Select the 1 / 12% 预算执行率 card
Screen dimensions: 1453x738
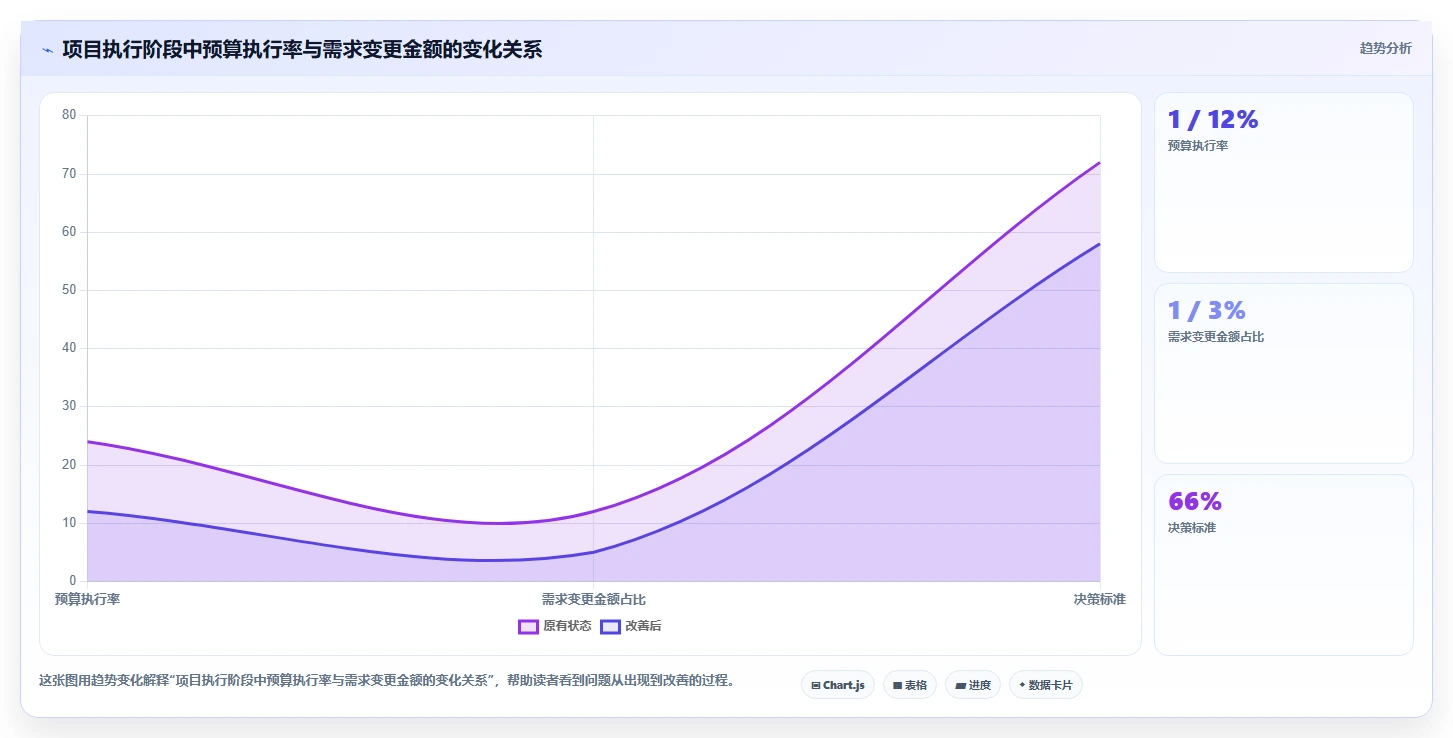tap(1284, 182)
